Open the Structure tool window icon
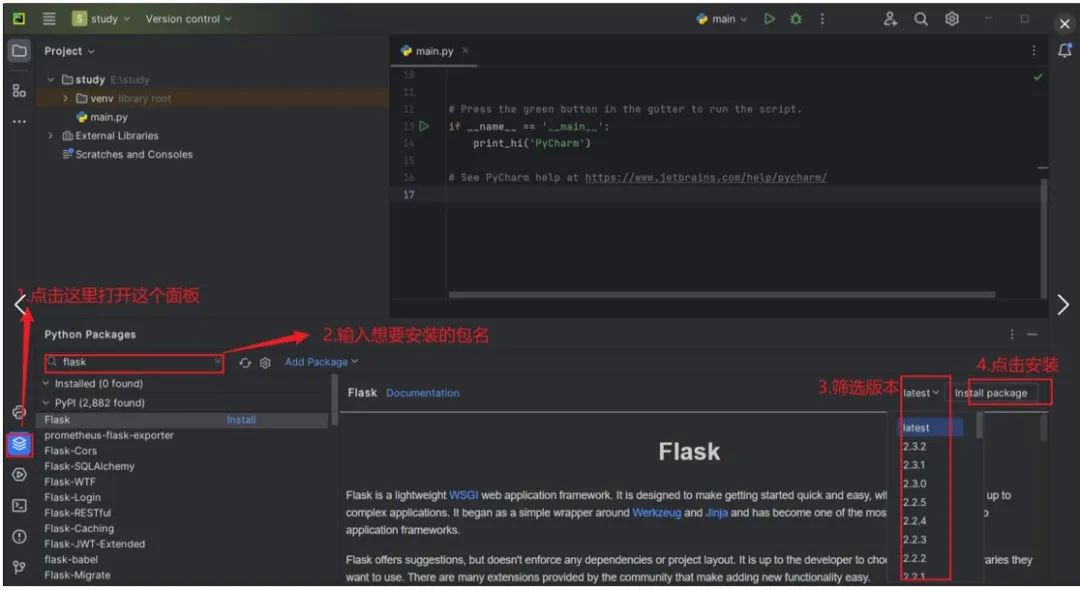Image resolution: width=1080 pixels, height=590 pixels. coord(19,90)
